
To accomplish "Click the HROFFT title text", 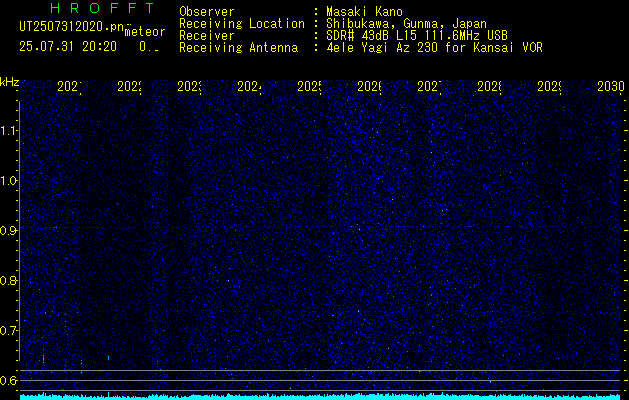I will [102, 8].
